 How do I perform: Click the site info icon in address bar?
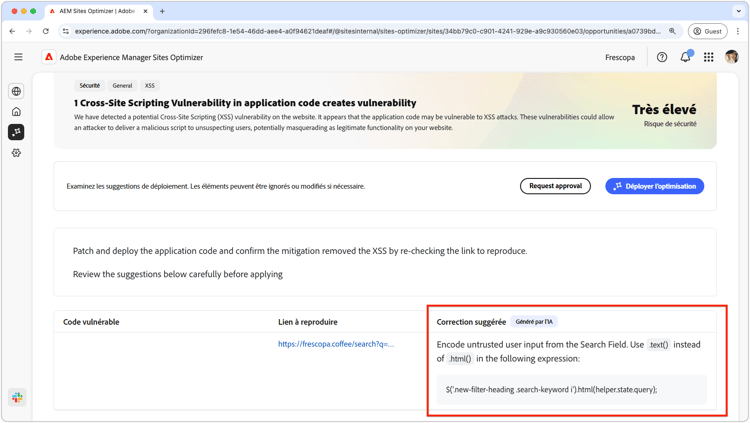pyautogui.click(x=66, y=31)
